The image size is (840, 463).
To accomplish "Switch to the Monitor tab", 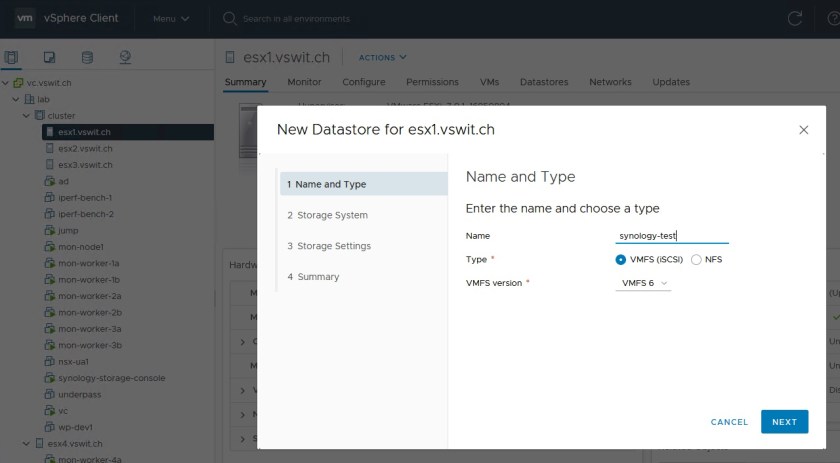I will (304, 82).
